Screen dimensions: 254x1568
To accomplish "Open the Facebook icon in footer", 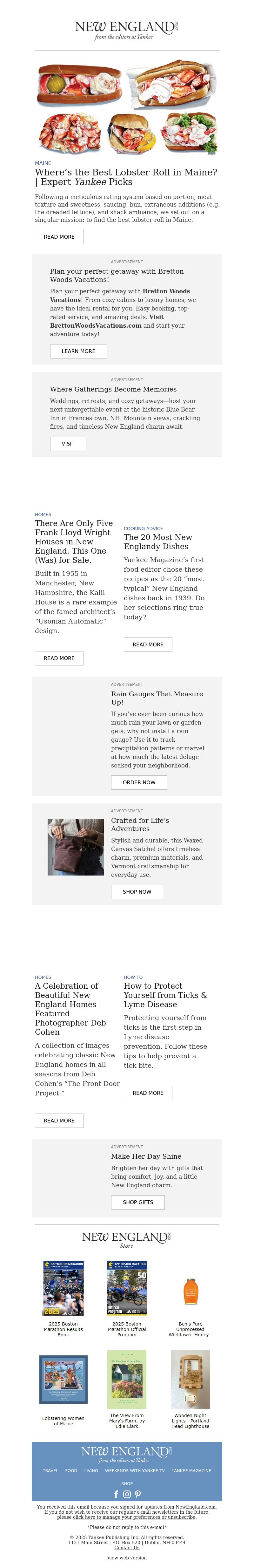I will [116, 1494].
